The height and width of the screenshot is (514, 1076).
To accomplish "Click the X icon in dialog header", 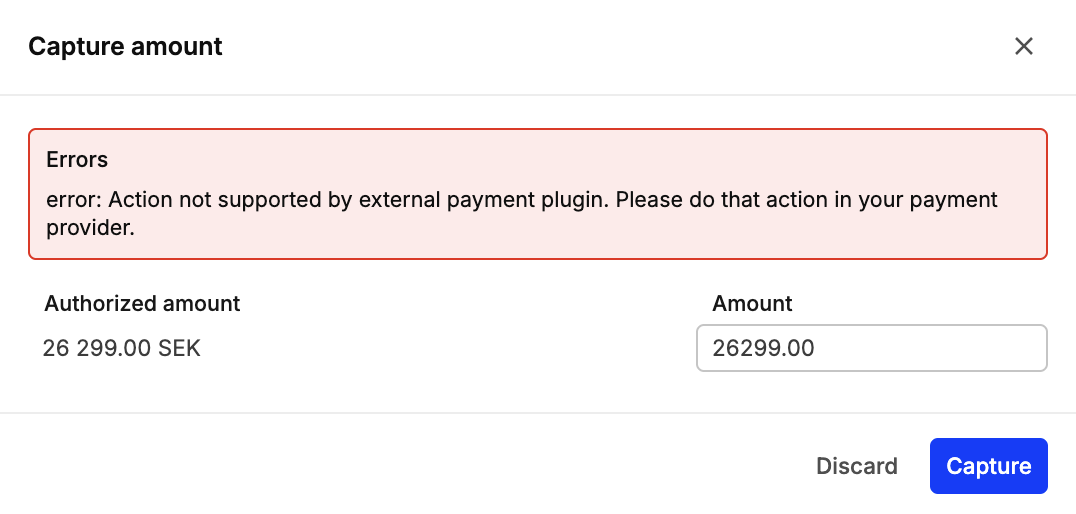I will [x=1023, y=46].
